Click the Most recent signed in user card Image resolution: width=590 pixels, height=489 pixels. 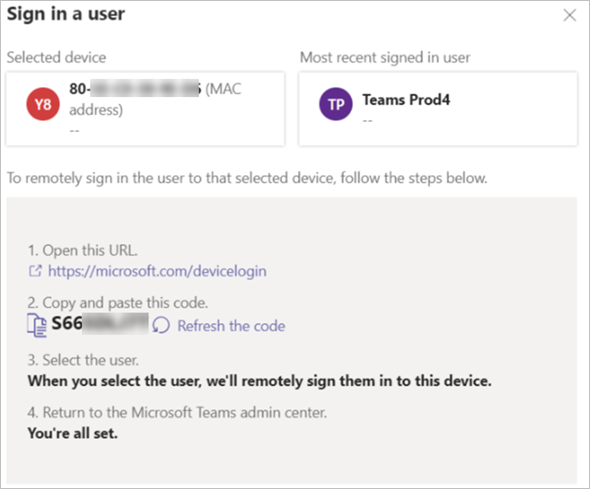438,109
